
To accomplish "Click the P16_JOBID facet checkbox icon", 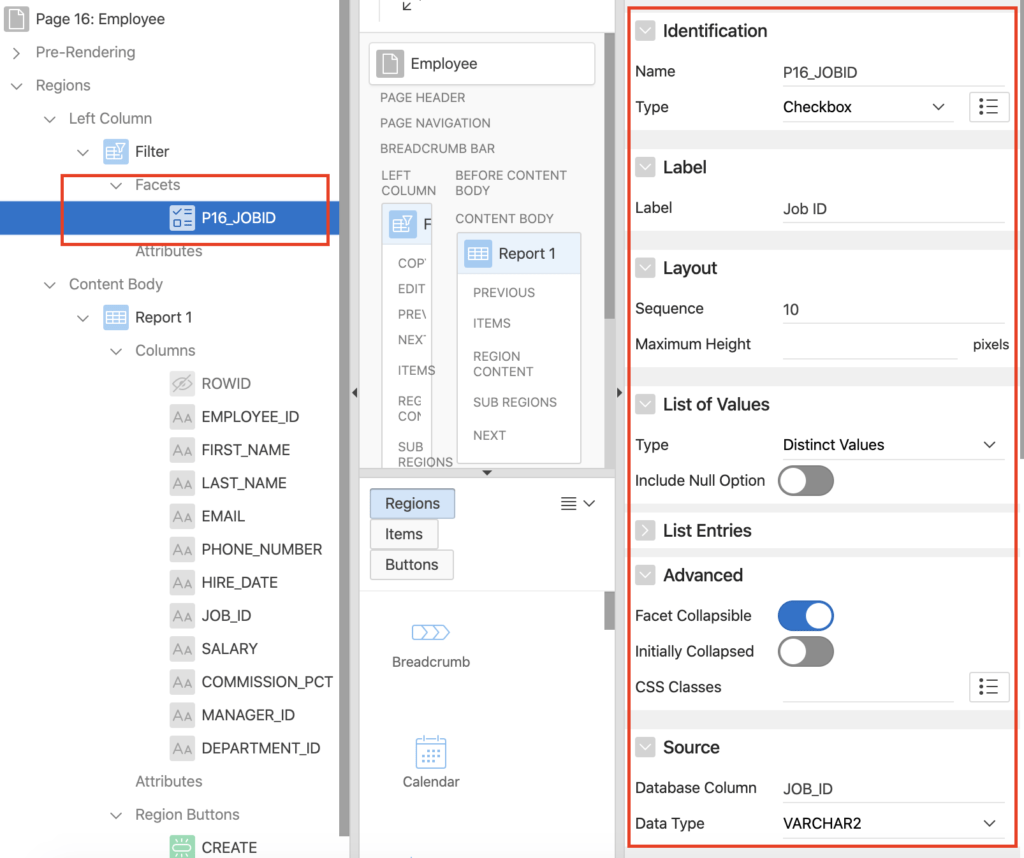I will pyautogui.click(x=182, y=217).
